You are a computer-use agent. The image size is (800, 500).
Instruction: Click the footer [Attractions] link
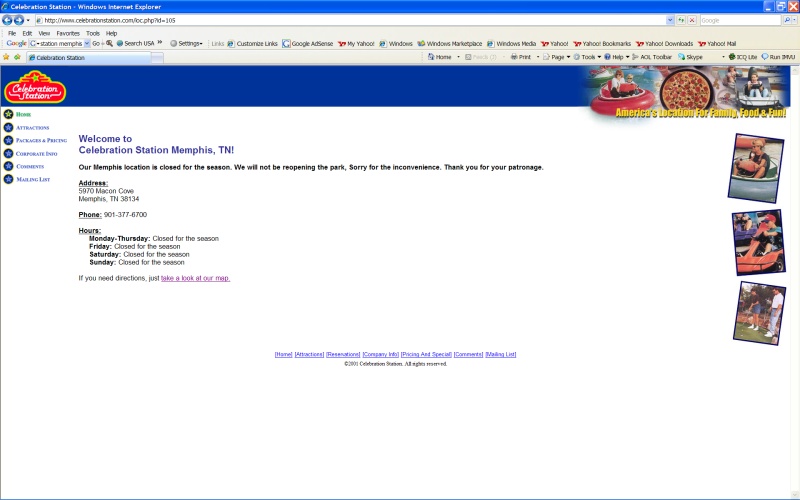(x=309, y=355)
